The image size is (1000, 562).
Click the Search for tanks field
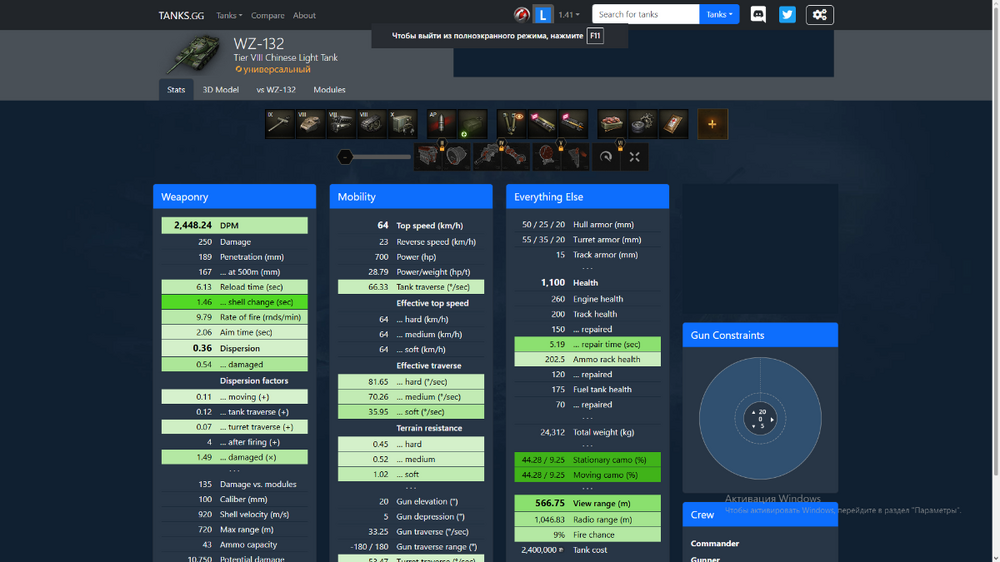(x=645, y=14)
